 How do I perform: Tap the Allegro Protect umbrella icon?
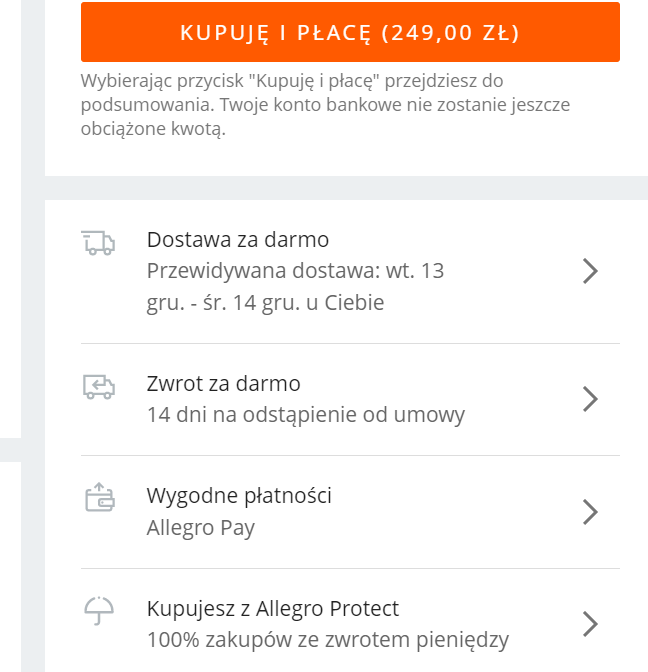(x=99, y=611)
